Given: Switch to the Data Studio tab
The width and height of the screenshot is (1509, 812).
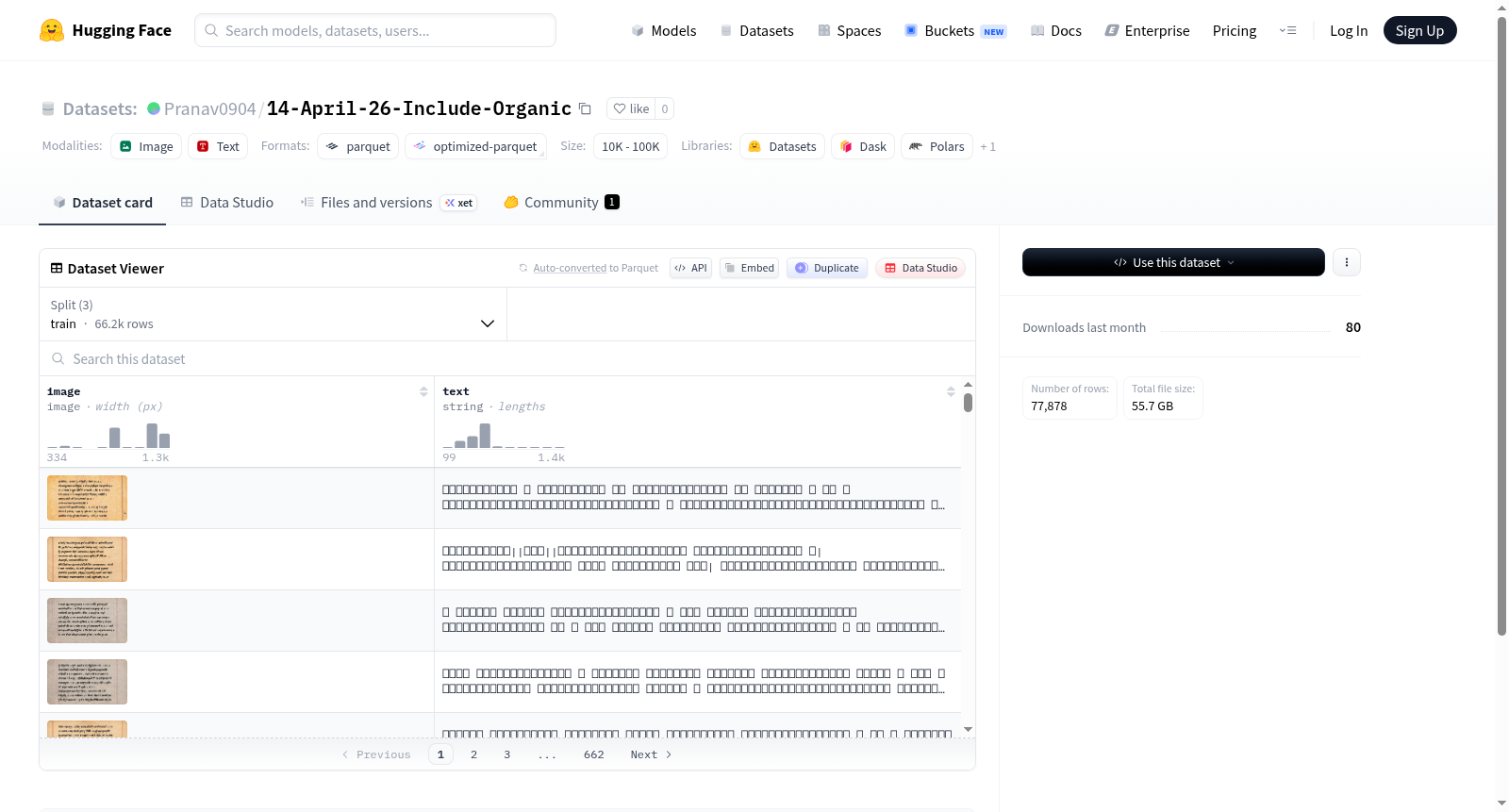Looking at the screenshot, I should [x=227, y=202].
